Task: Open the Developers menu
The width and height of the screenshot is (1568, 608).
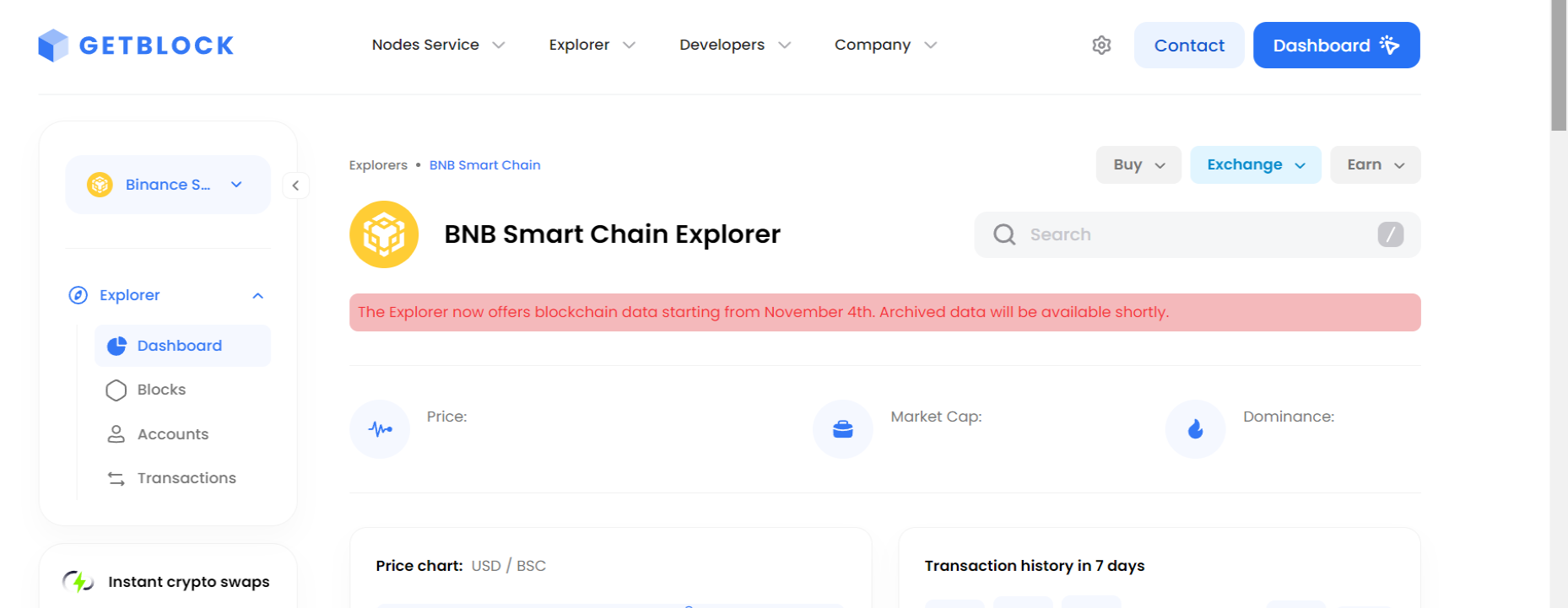Action: (x=735, y=45)
